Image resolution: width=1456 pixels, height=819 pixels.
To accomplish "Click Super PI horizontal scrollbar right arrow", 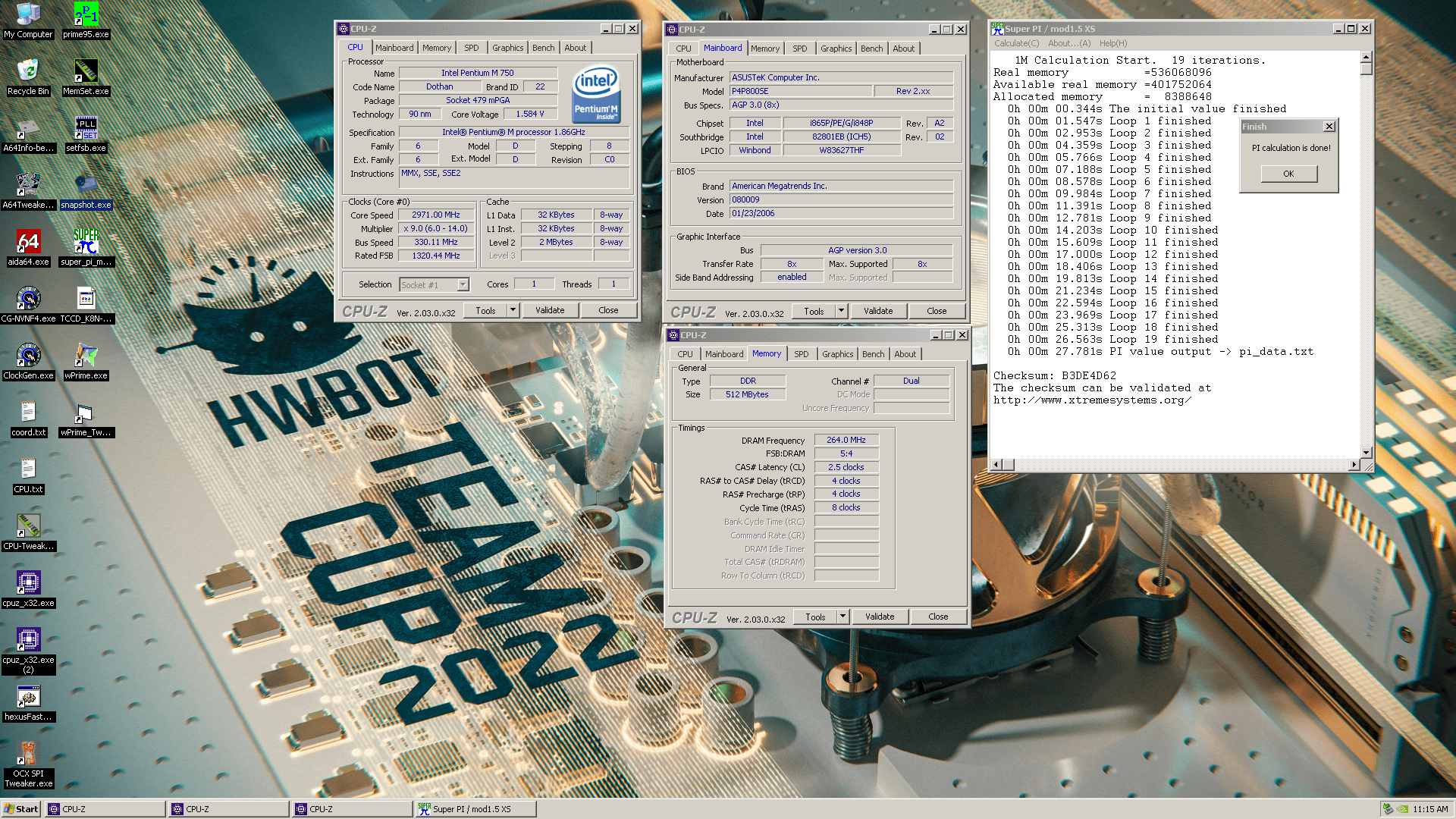I will click(1354, 464).
